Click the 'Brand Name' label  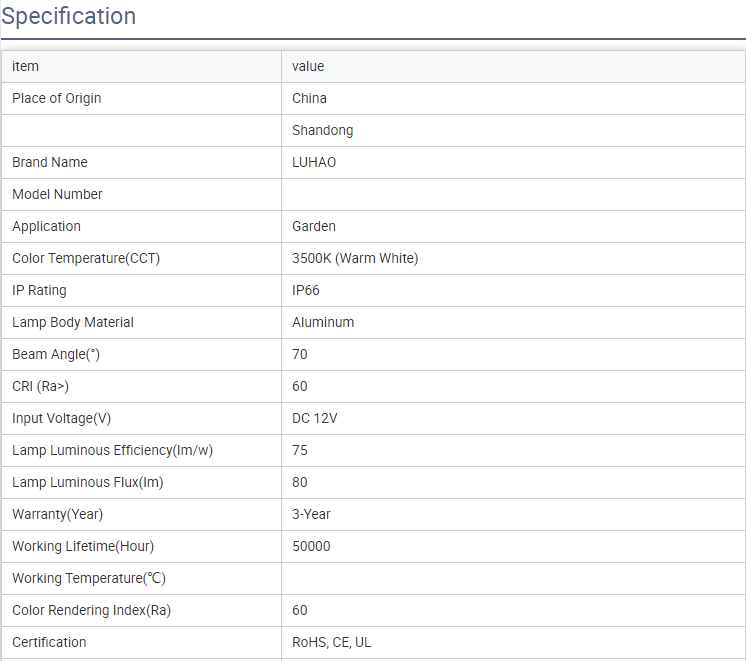50,162
